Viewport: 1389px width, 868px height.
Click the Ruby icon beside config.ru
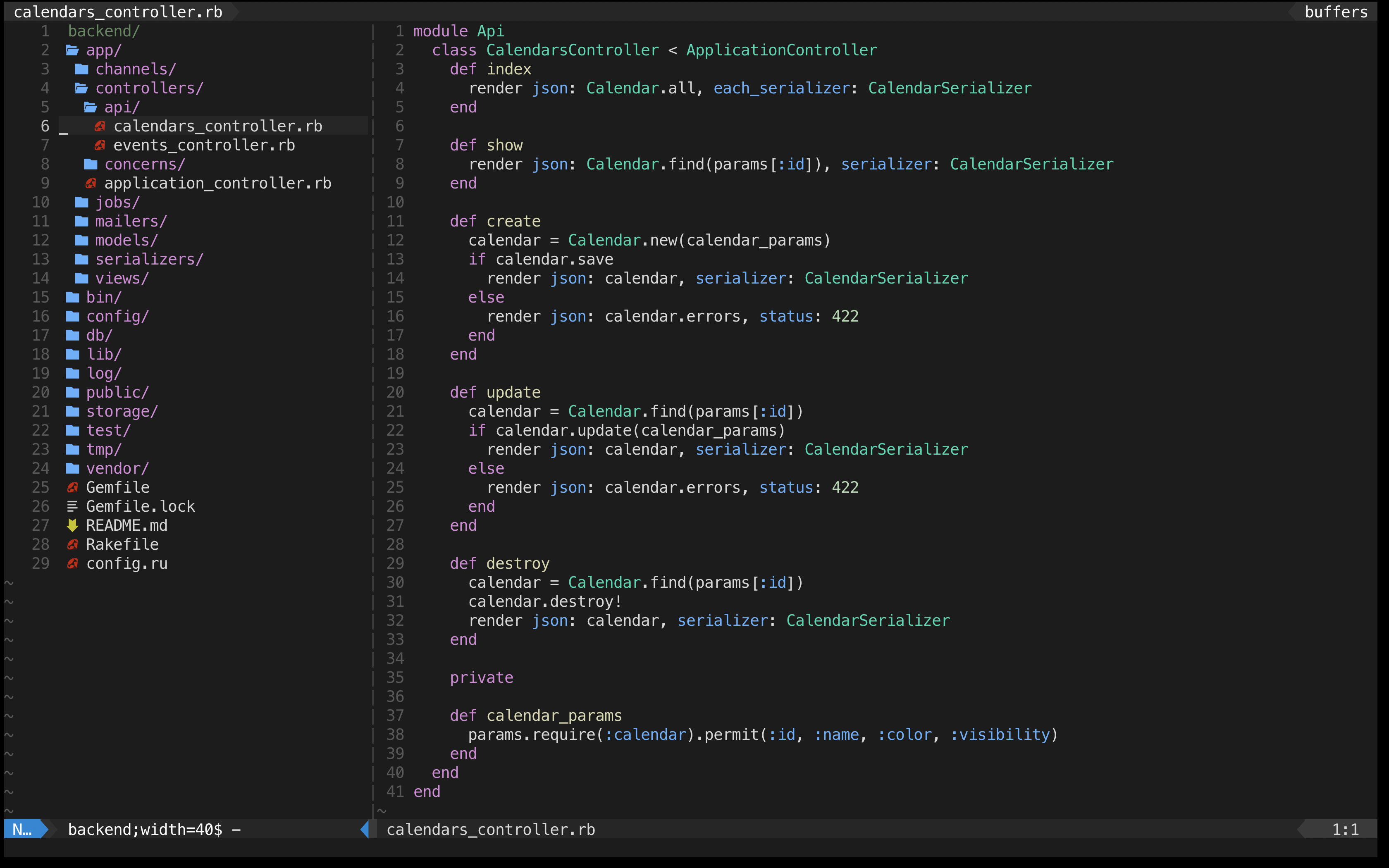tap(72, 563)
